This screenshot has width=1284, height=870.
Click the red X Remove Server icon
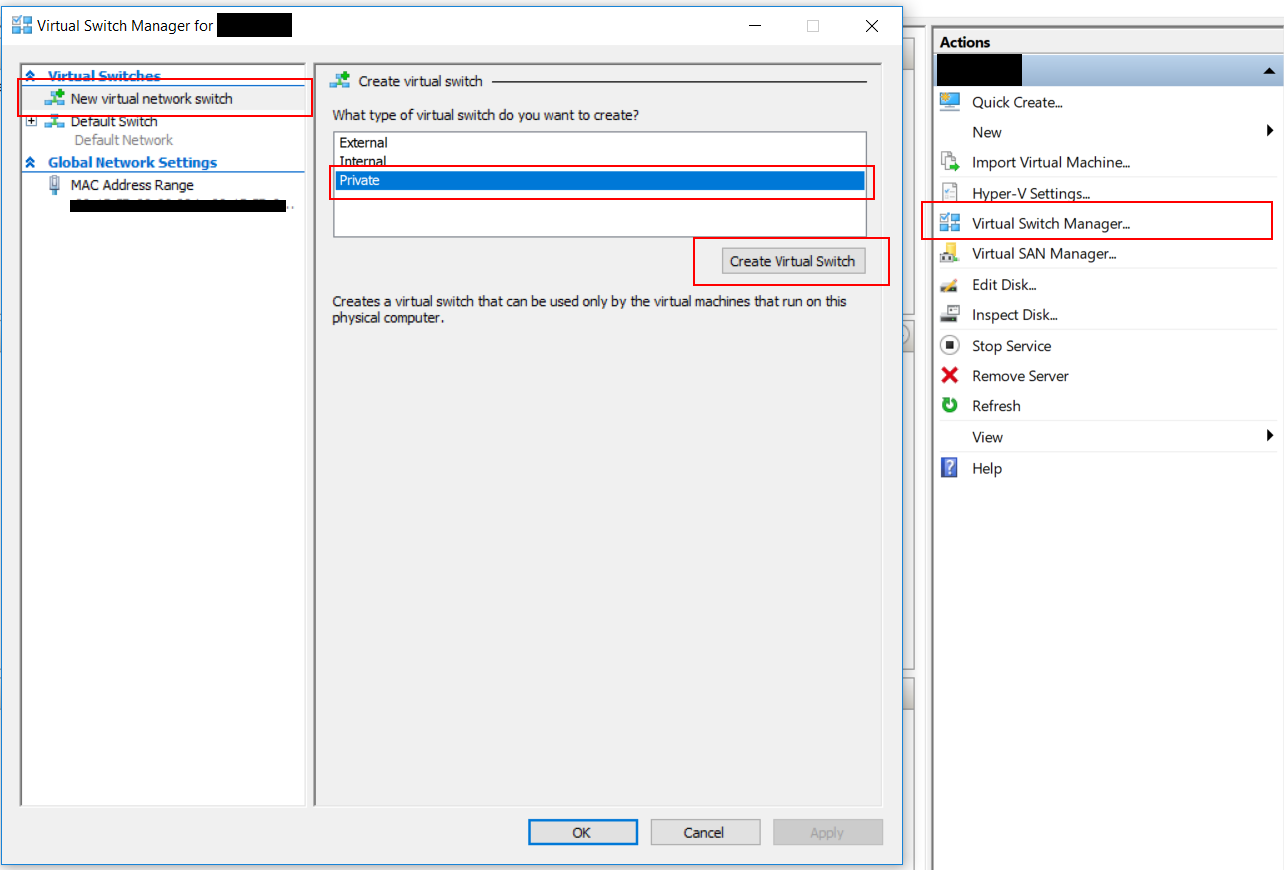950,376
